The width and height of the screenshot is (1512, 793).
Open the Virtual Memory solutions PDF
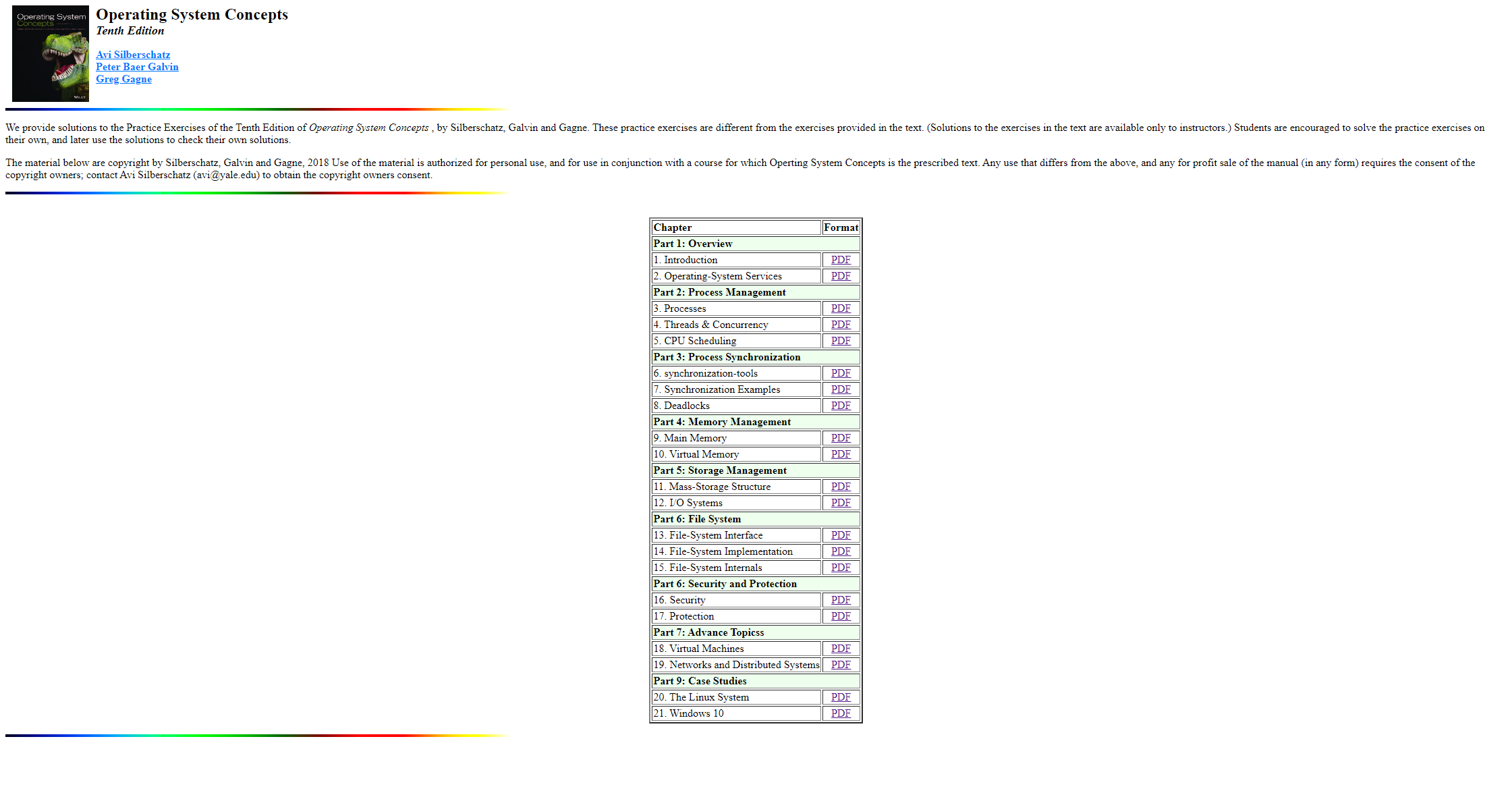[841, 454]
